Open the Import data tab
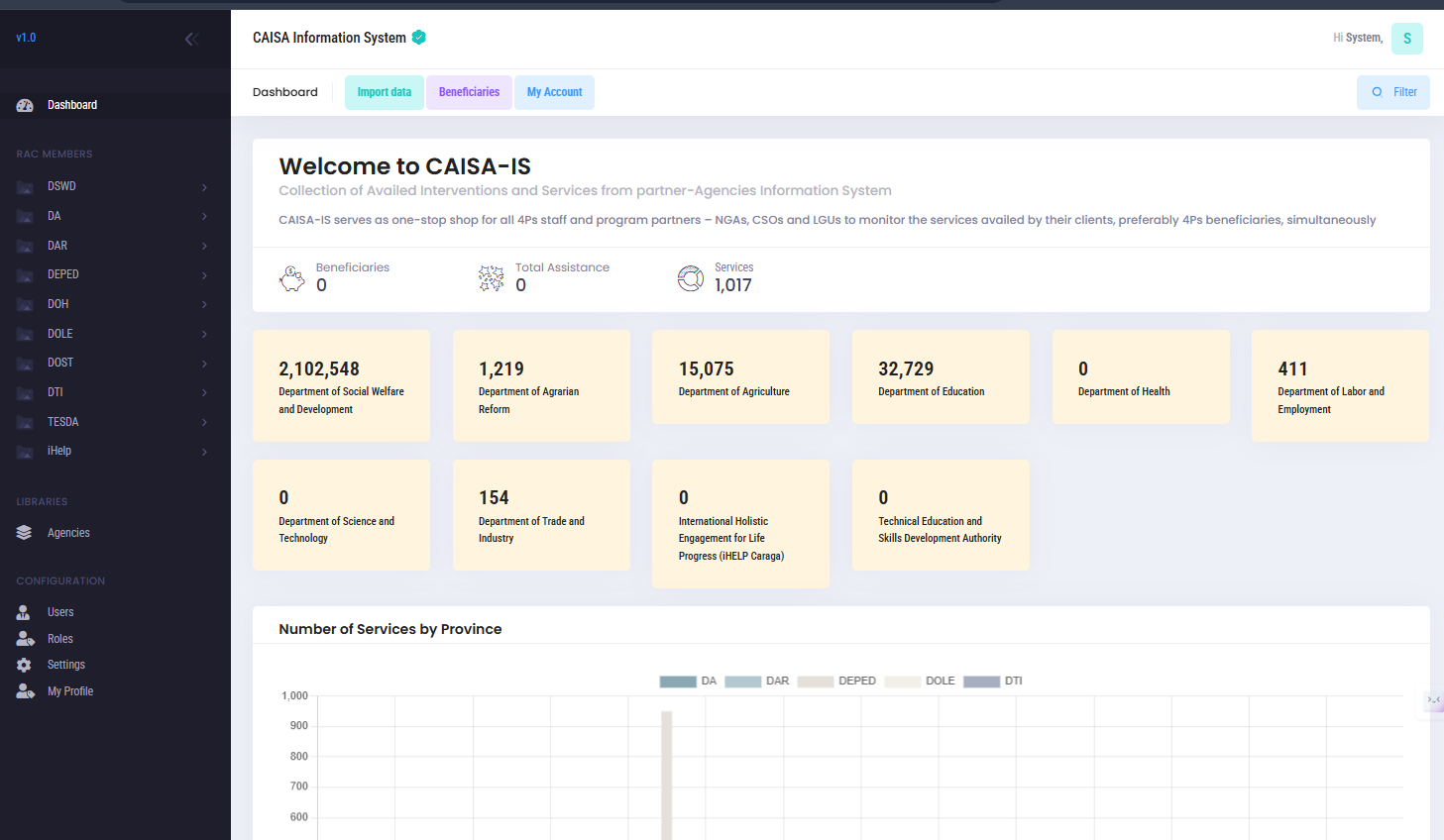 [x=384, y=92]
